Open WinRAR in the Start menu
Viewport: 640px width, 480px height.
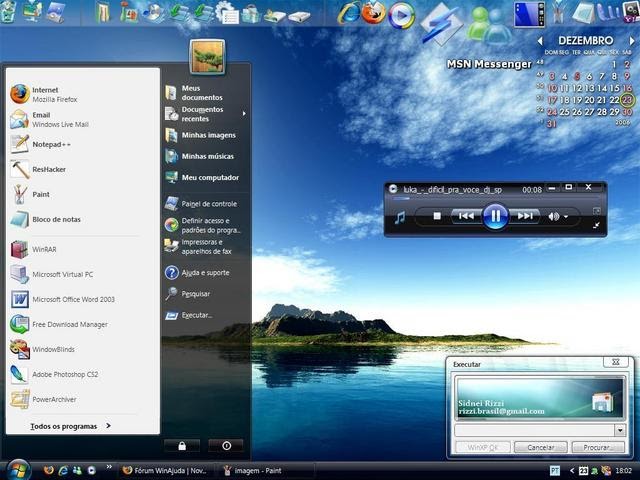46,249
